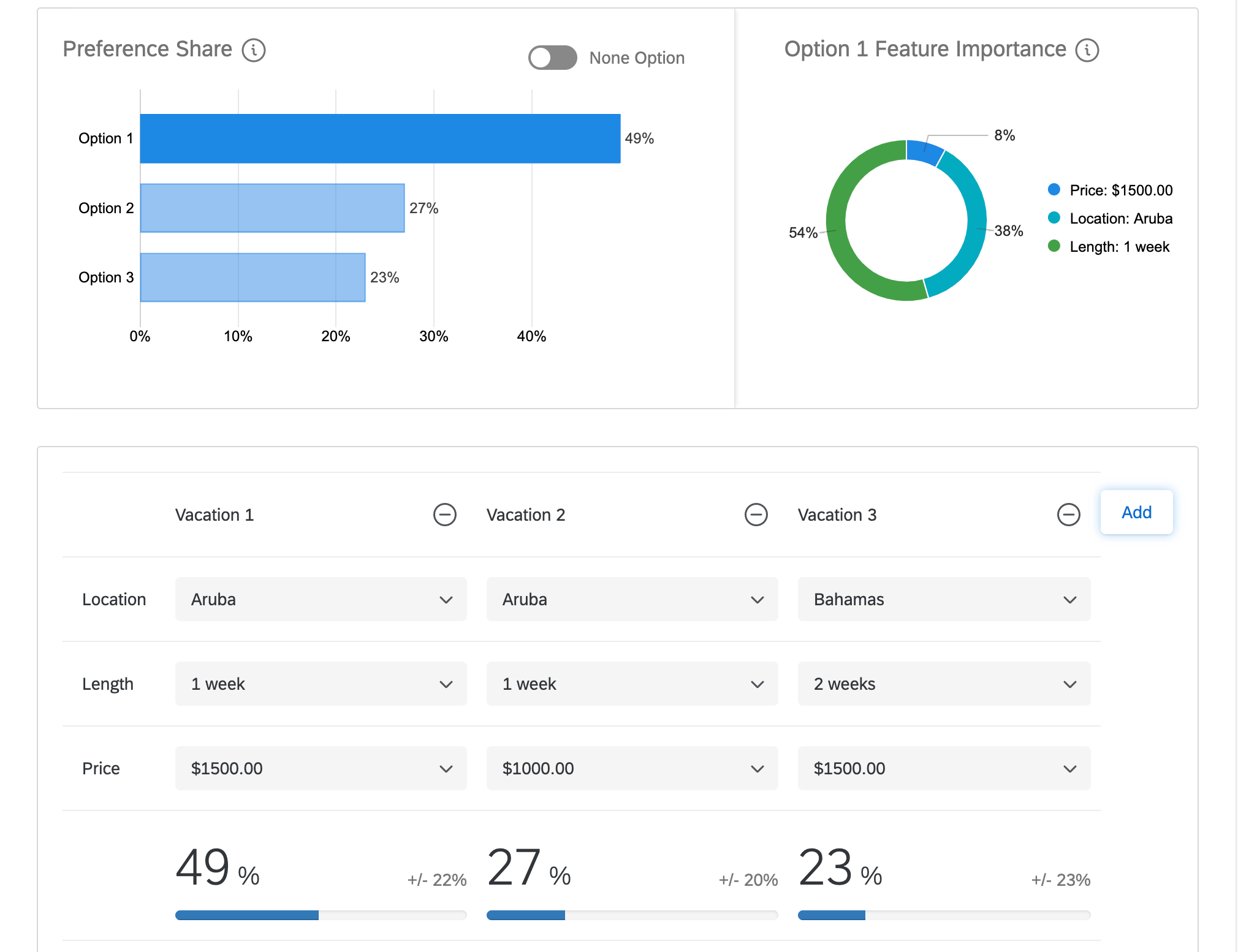Open Vacation 1 Price dropdown

[x=321, y=768]
